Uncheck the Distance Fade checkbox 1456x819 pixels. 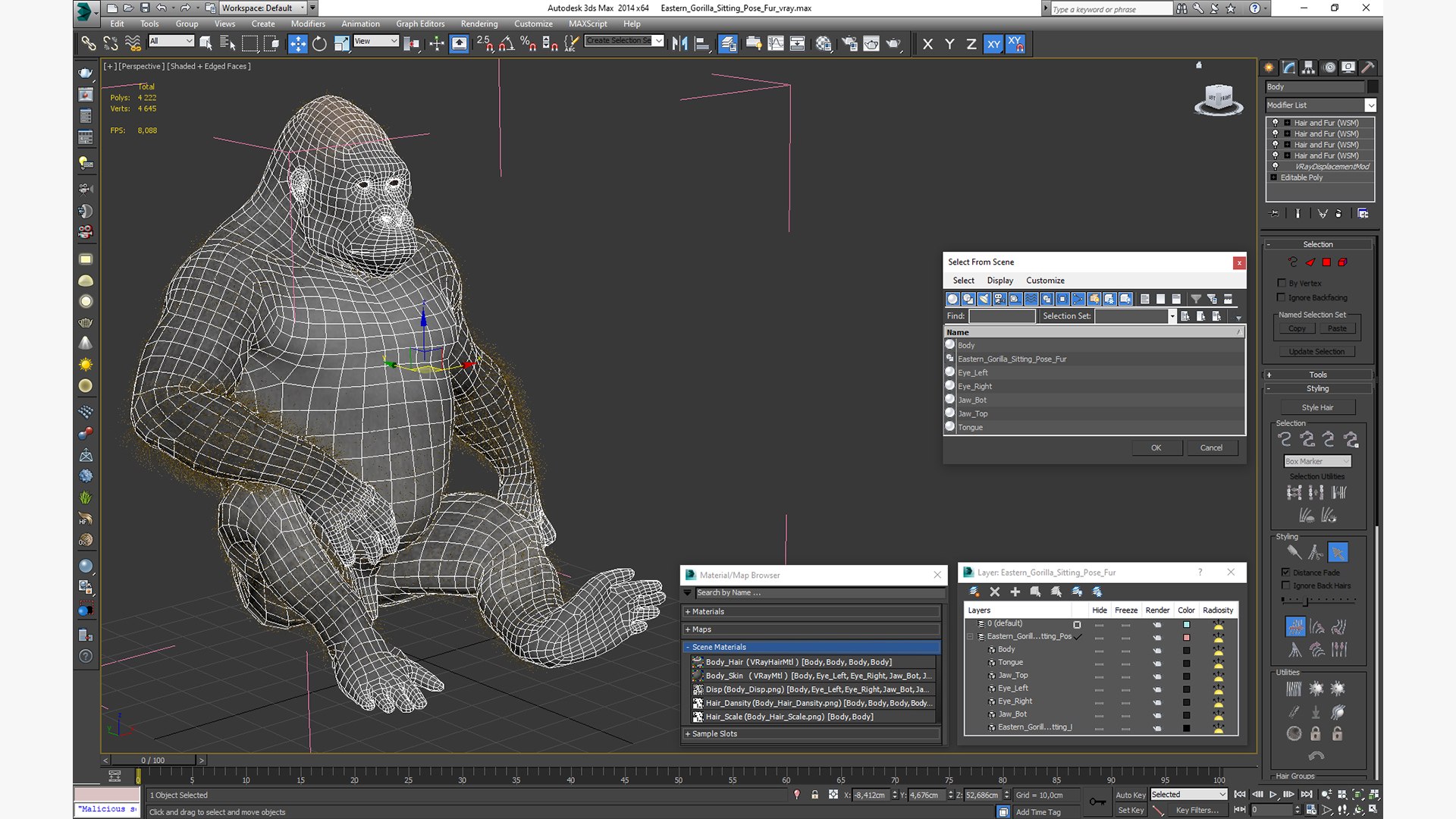[1285, 573]
